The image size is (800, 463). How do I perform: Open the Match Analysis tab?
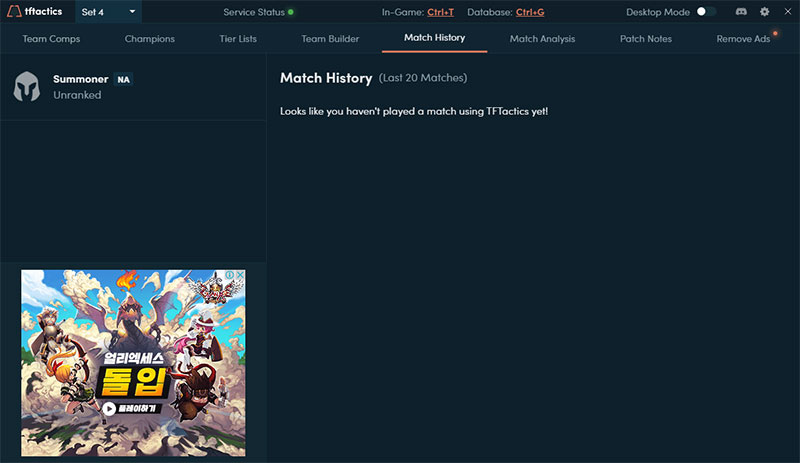point(542,39)
